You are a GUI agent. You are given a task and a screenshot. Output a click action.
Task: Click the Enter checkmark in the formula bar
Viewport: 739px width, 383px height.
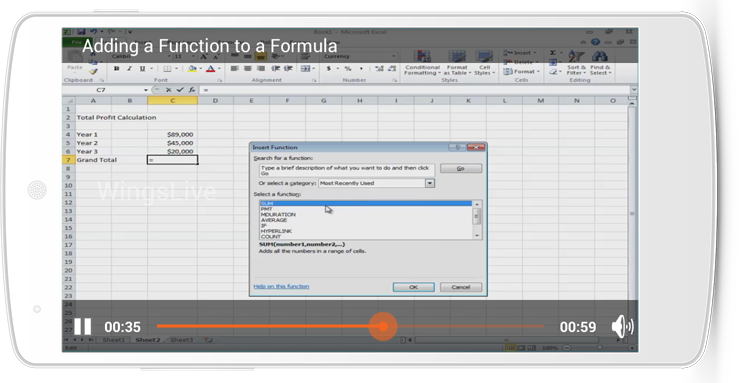tap(180, 90)
